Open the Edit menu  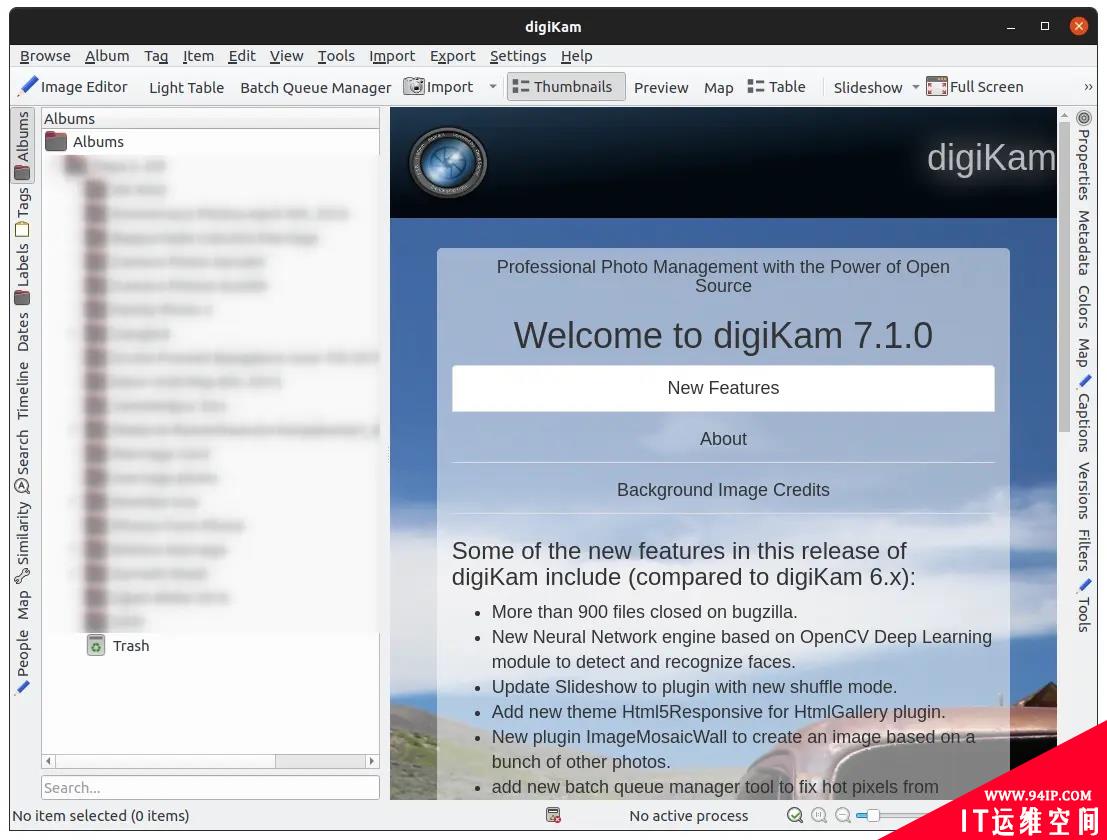(x=241, y=56)
